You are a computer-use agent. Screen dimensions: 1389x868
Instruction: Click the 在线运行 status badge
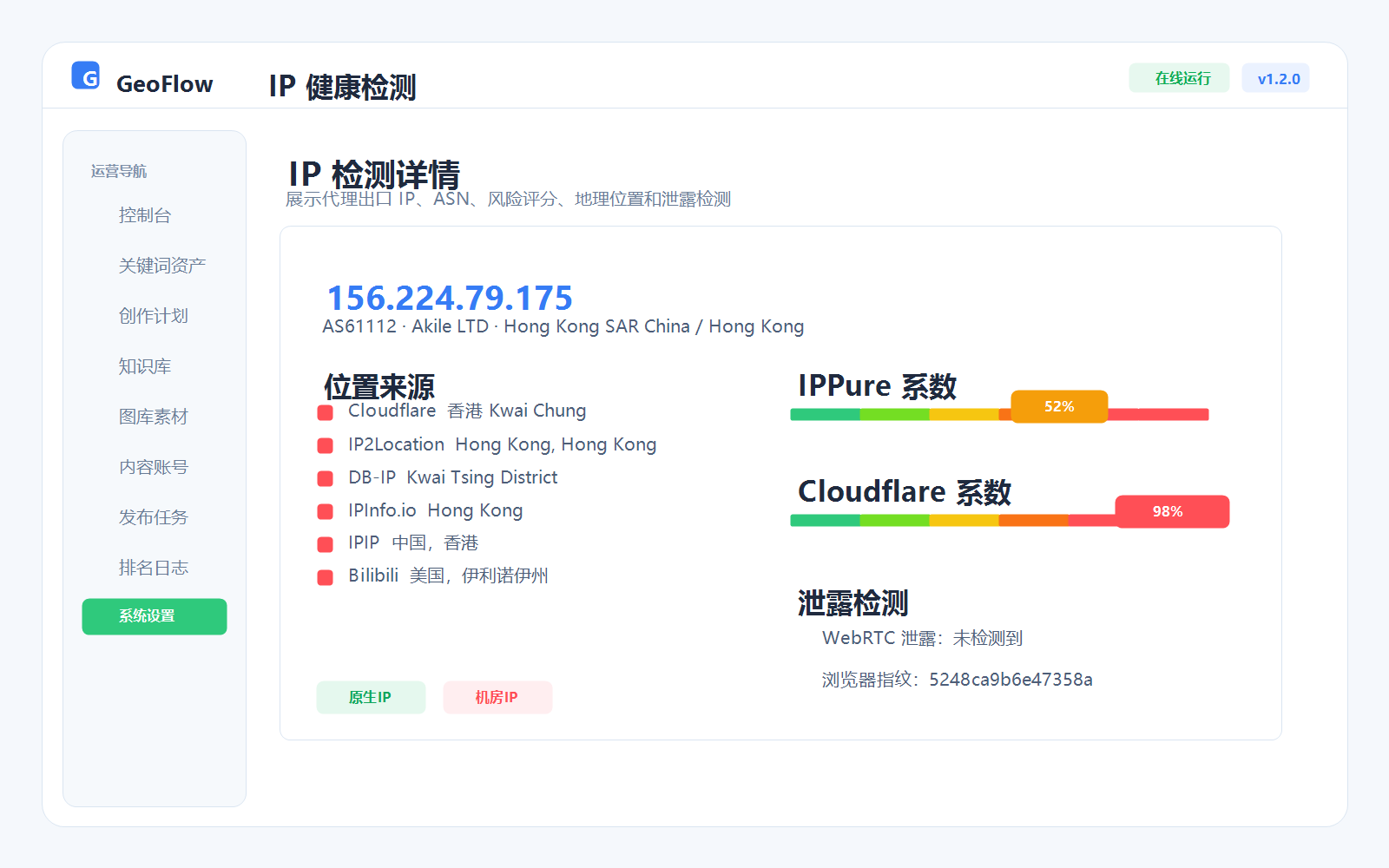pyautogui.click(x=1179, y=78)
